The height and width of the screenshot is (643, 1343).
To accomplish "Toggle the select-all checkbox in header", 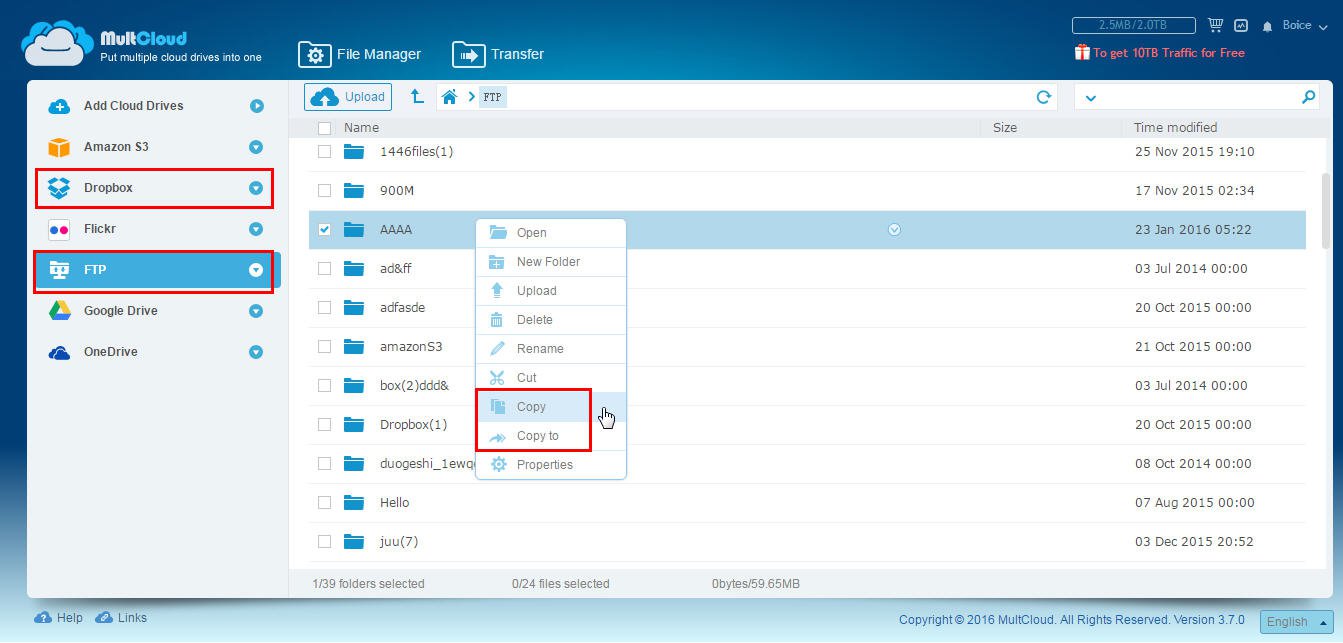I will tap(324, 128).
